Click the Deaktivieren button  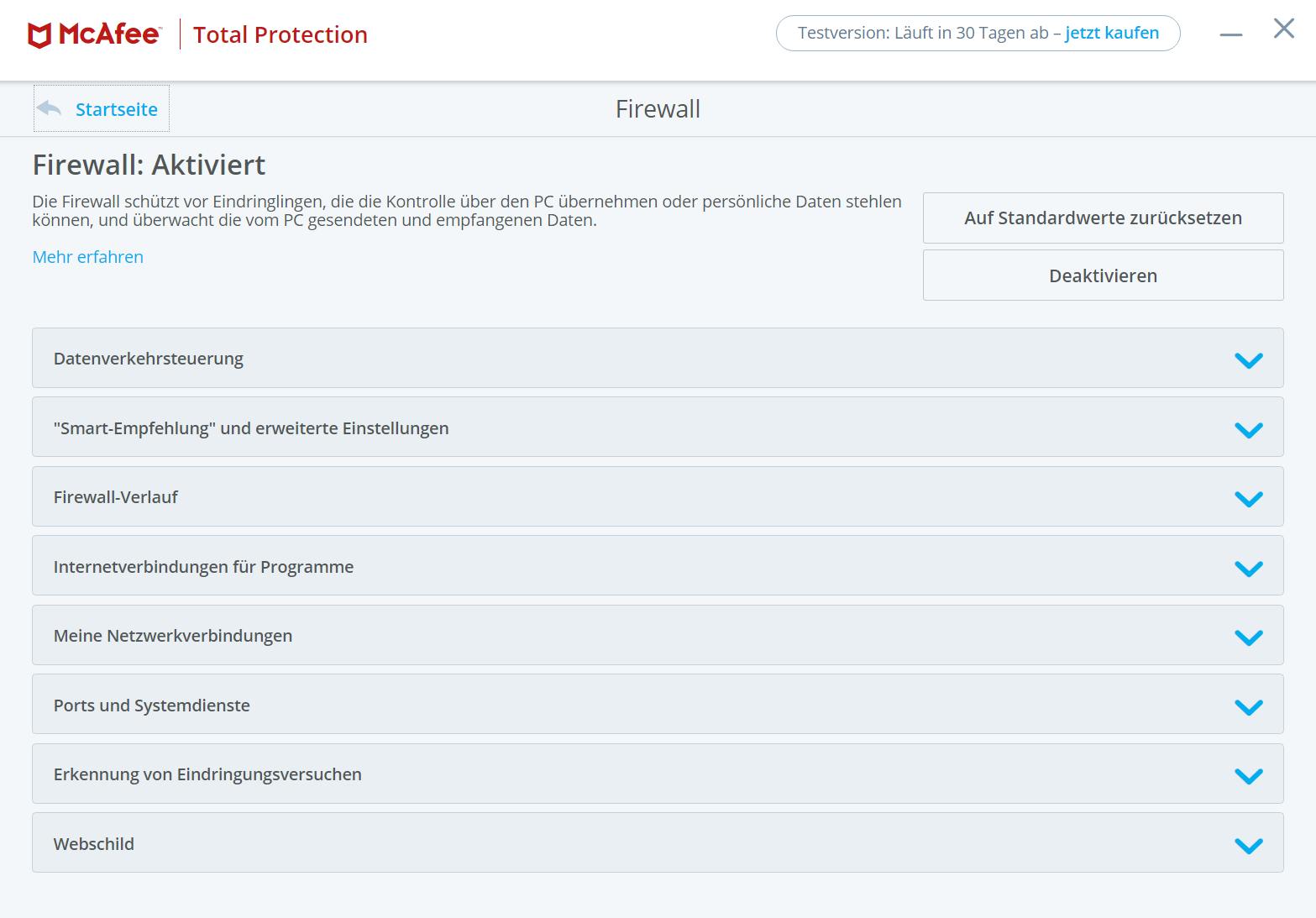tap(1103, 275)
